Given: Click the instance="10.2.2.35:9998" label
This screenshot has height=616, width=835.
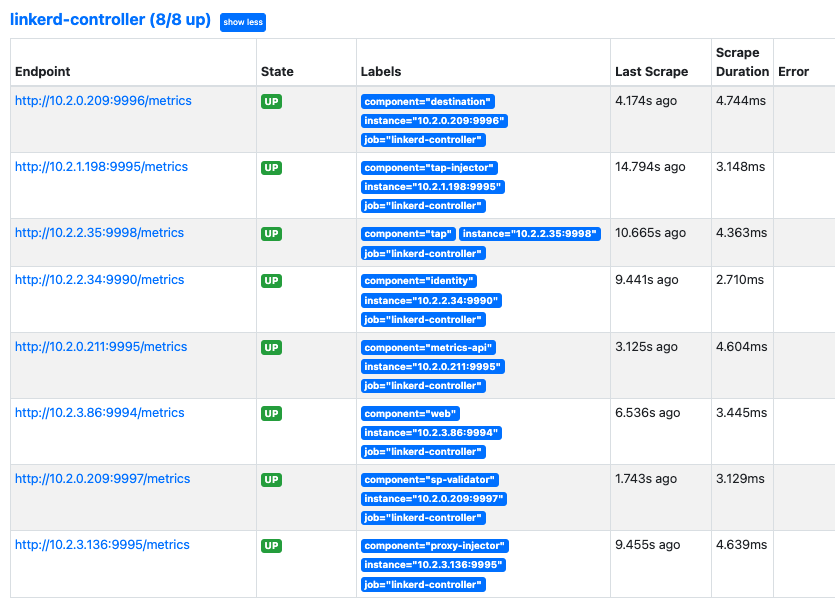Looking at the screenshot, I should (x=530, y=234).
